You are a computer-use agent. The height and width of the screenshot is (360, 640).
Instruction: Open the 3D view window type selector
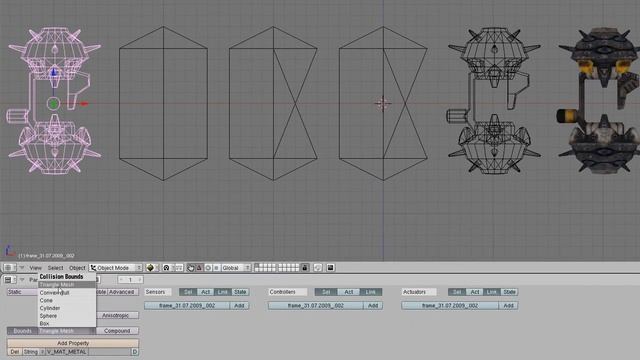click(9, 268)
